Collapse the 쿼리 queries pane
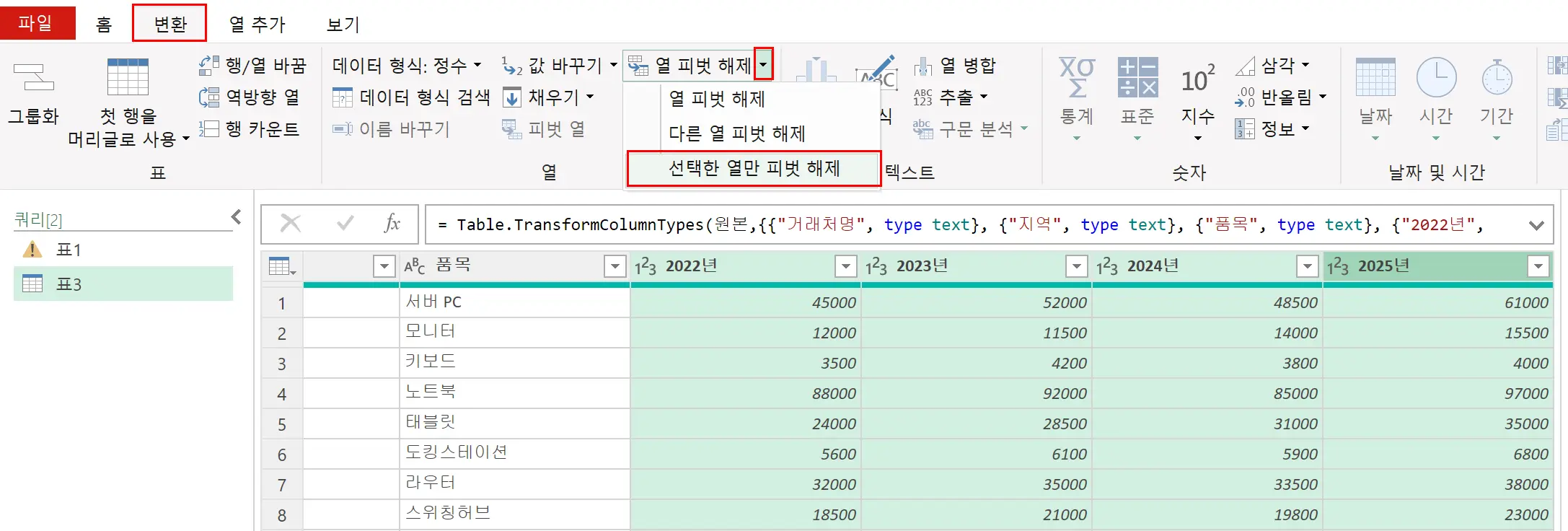The width and height of the screenshot is (1568, 531). coord(236,217)
